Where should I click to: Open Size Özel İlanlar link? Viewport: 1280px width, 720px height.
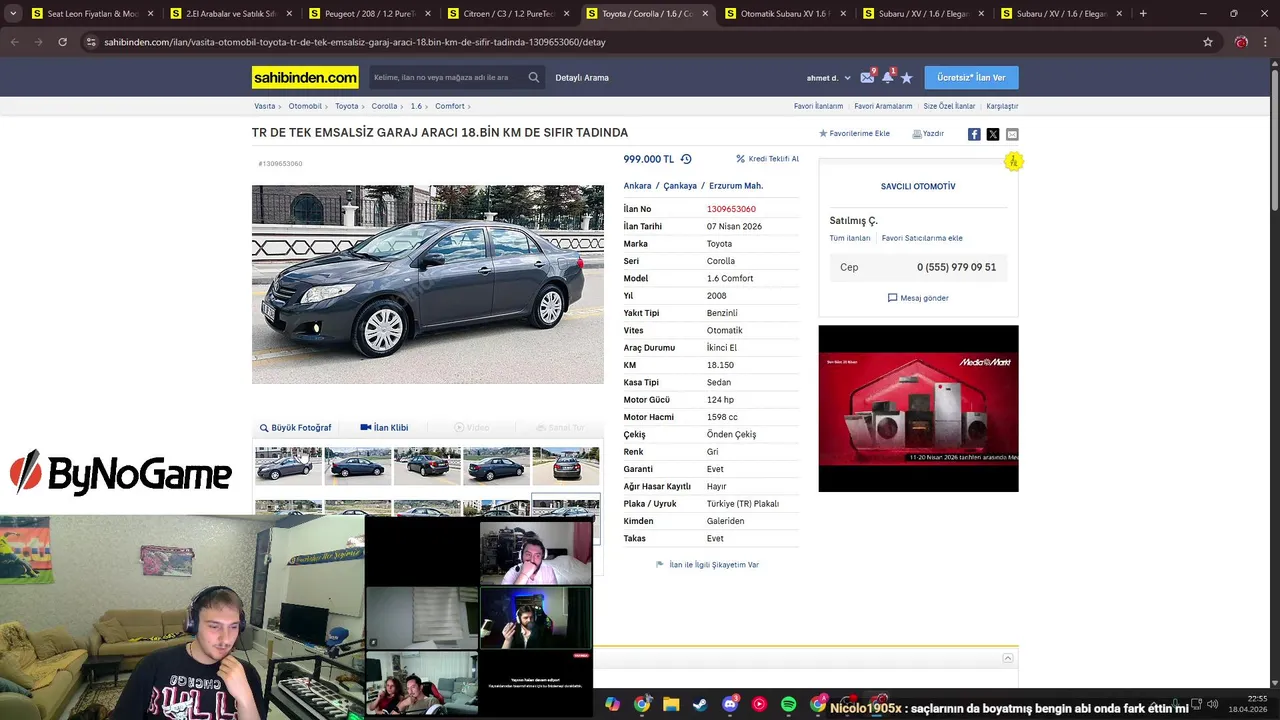949,106
